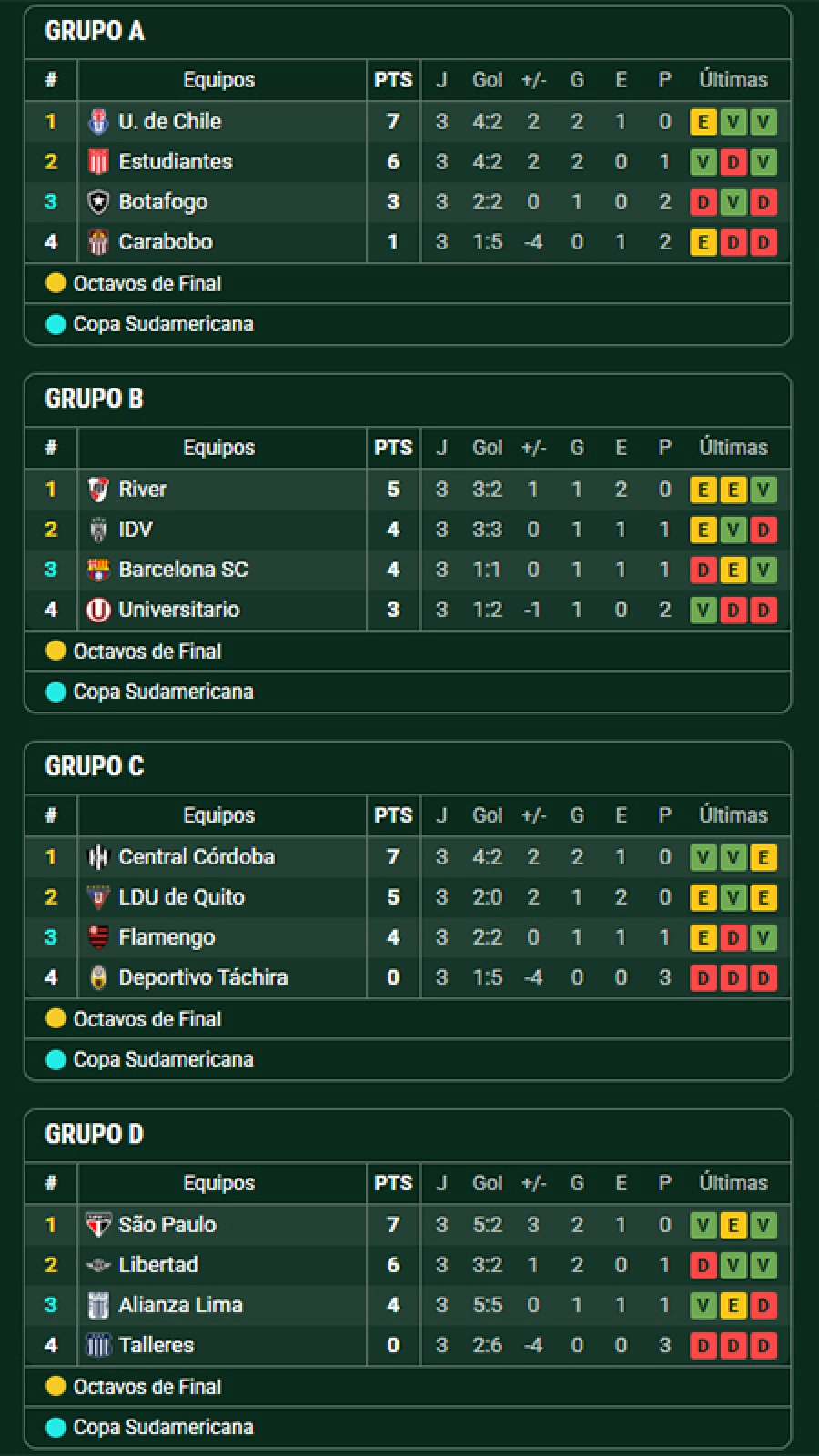
Task: Sort Grupo A by PTS column
Action: [393, 80]
